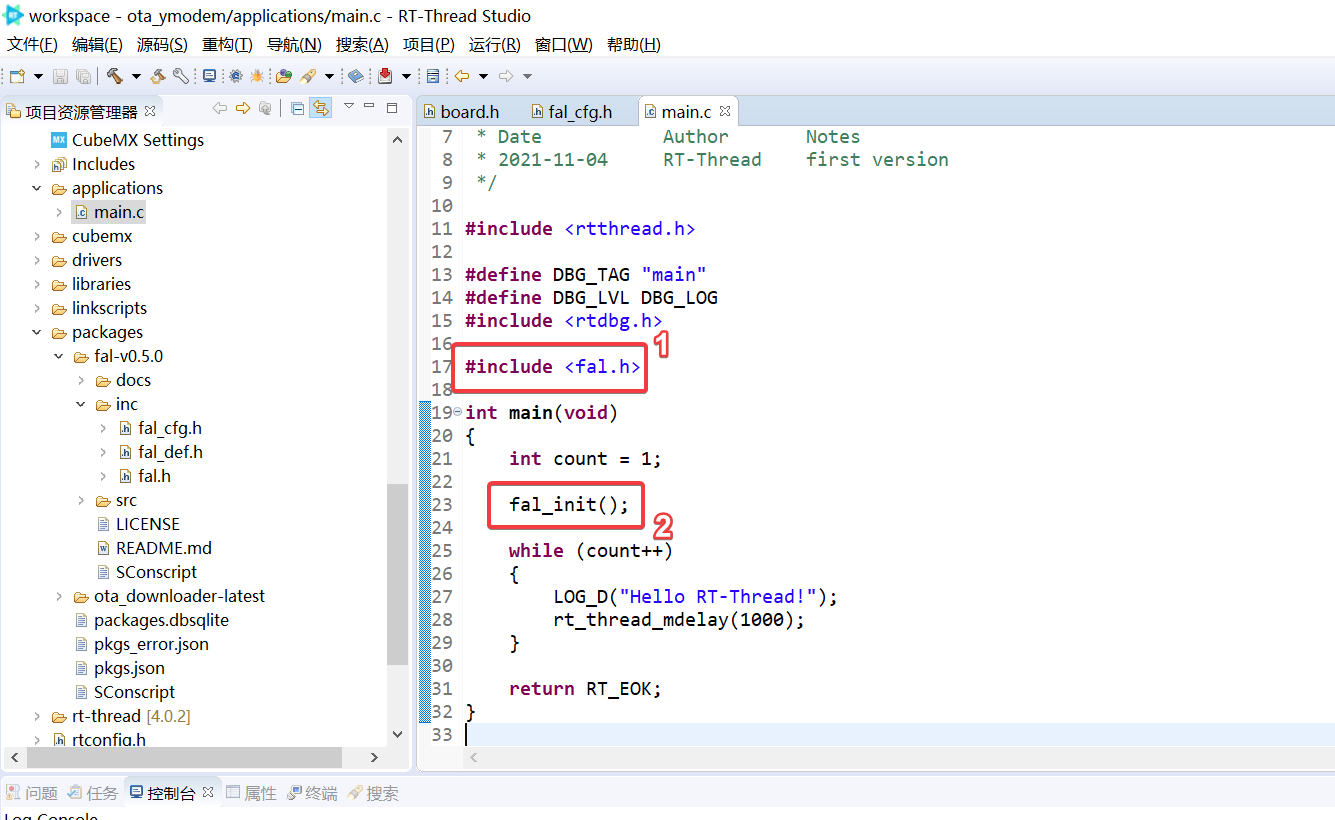This screenshot has width=1335, height=820.
Task: Click the New project toolbar icon
Action: [x=17, y=76]
